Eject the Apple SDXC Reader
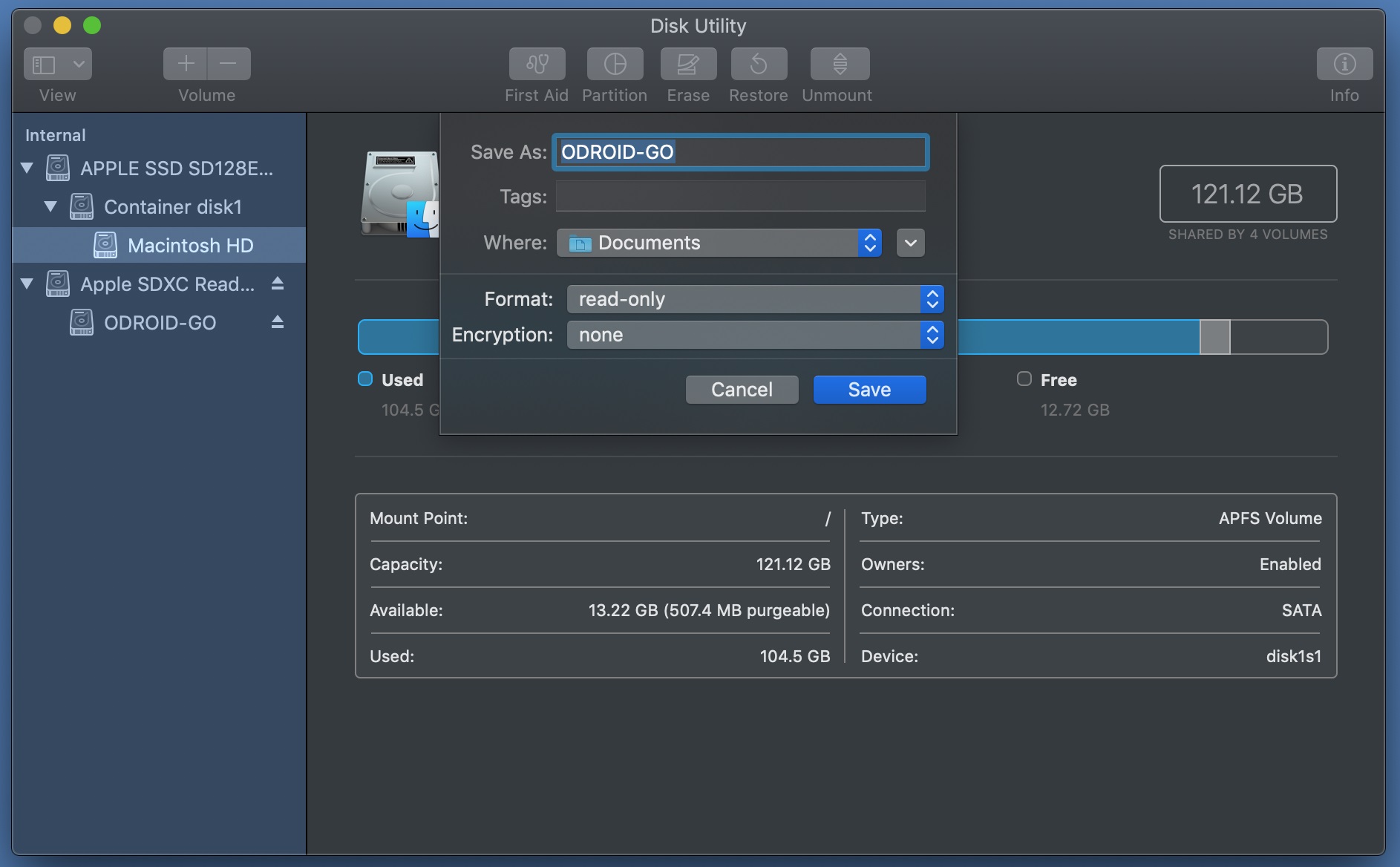 (278, 284)
